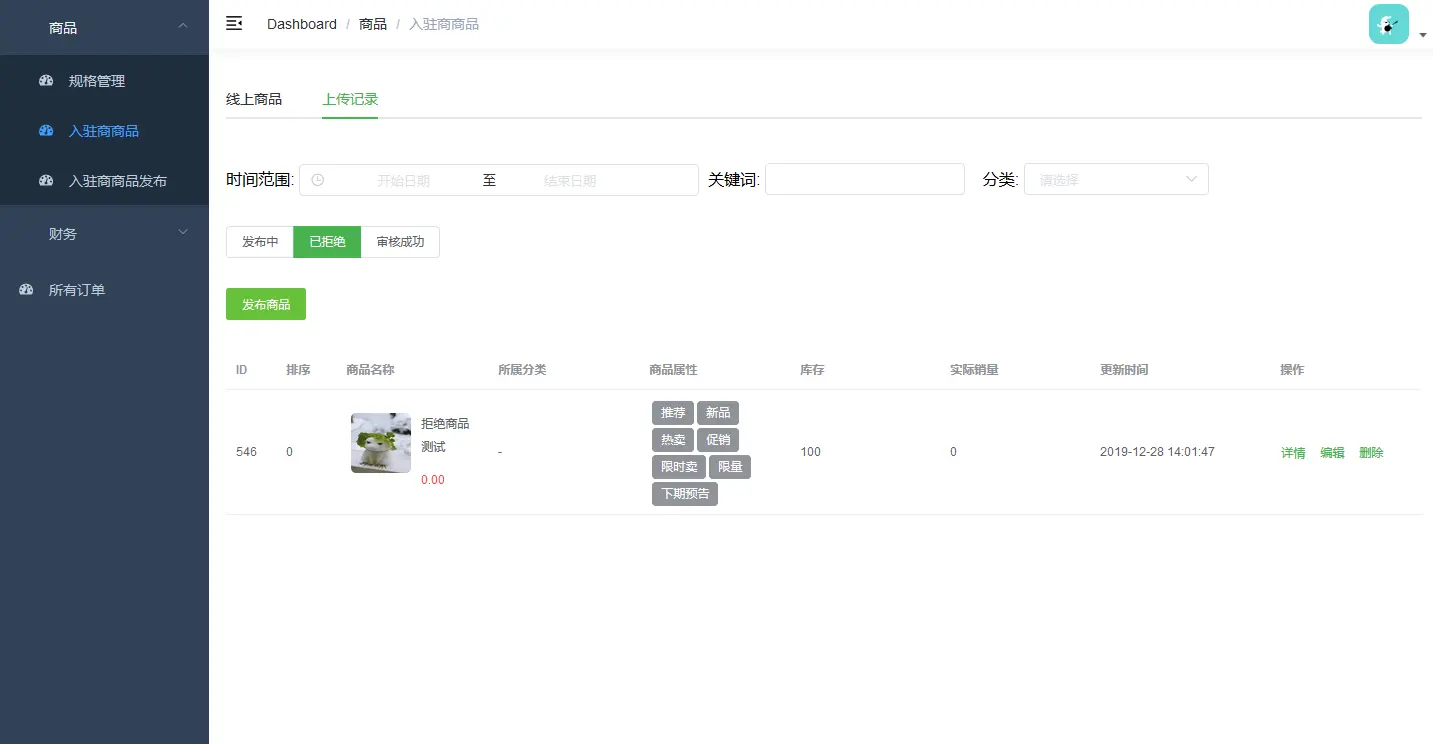Image resolution: width=1433 pixels, height=744 pixels.
Task: Click the 排序 column header
Action: [298, 370]
